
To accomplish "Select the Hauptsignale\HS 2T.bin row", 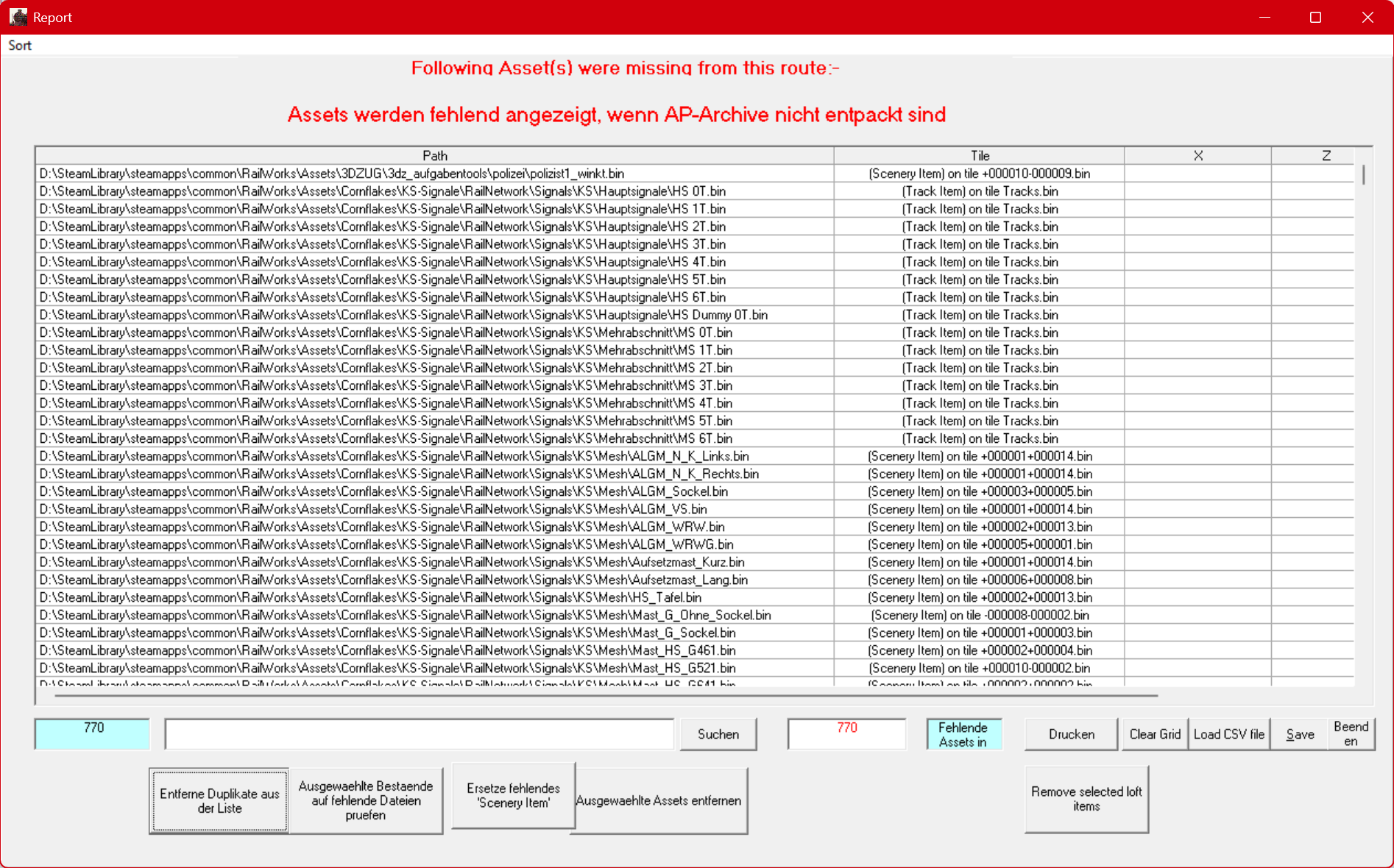I will (x=435, y=227).
